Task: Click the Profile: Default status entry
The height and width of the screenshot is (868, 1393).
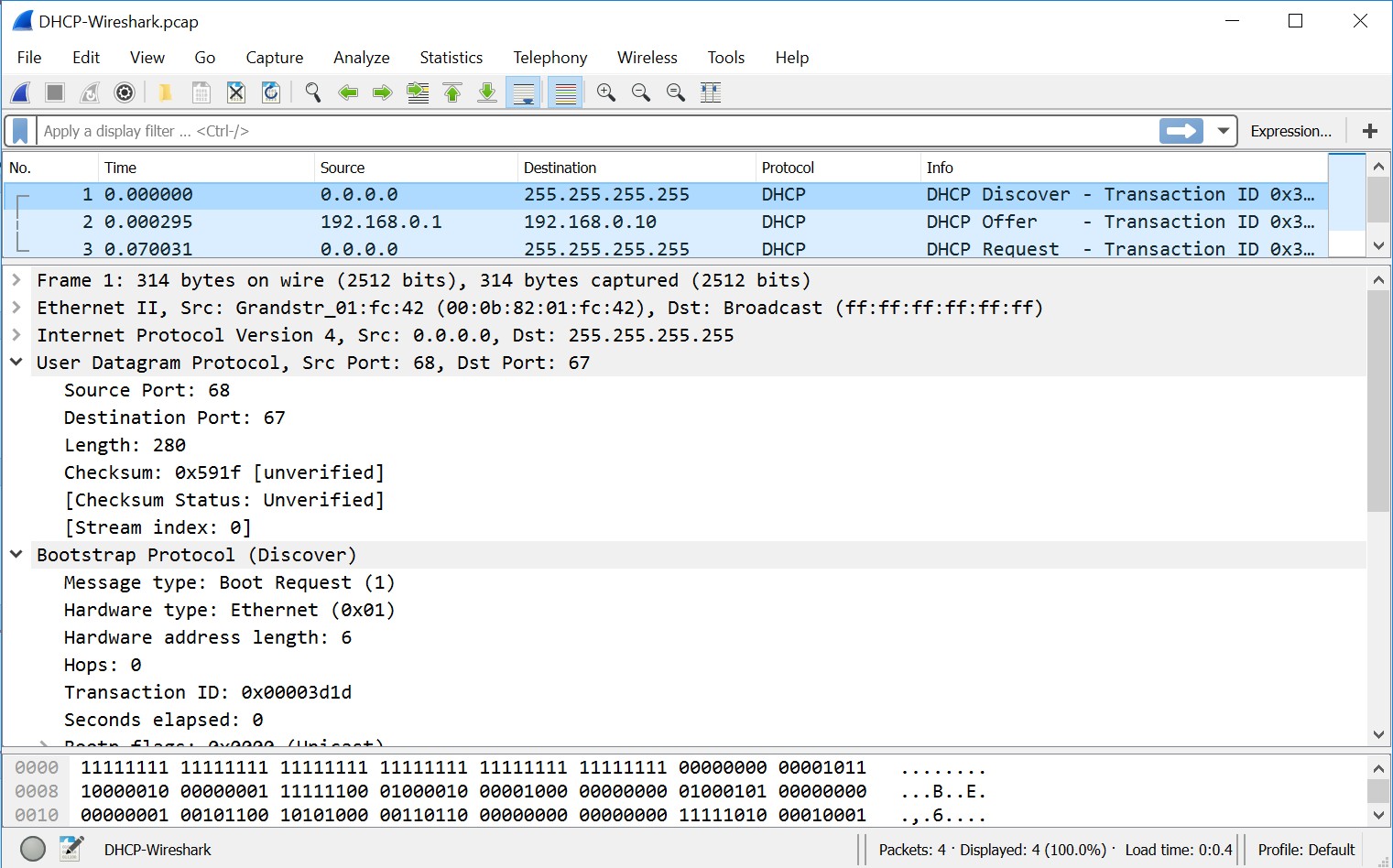Action: pos(1306,850)
